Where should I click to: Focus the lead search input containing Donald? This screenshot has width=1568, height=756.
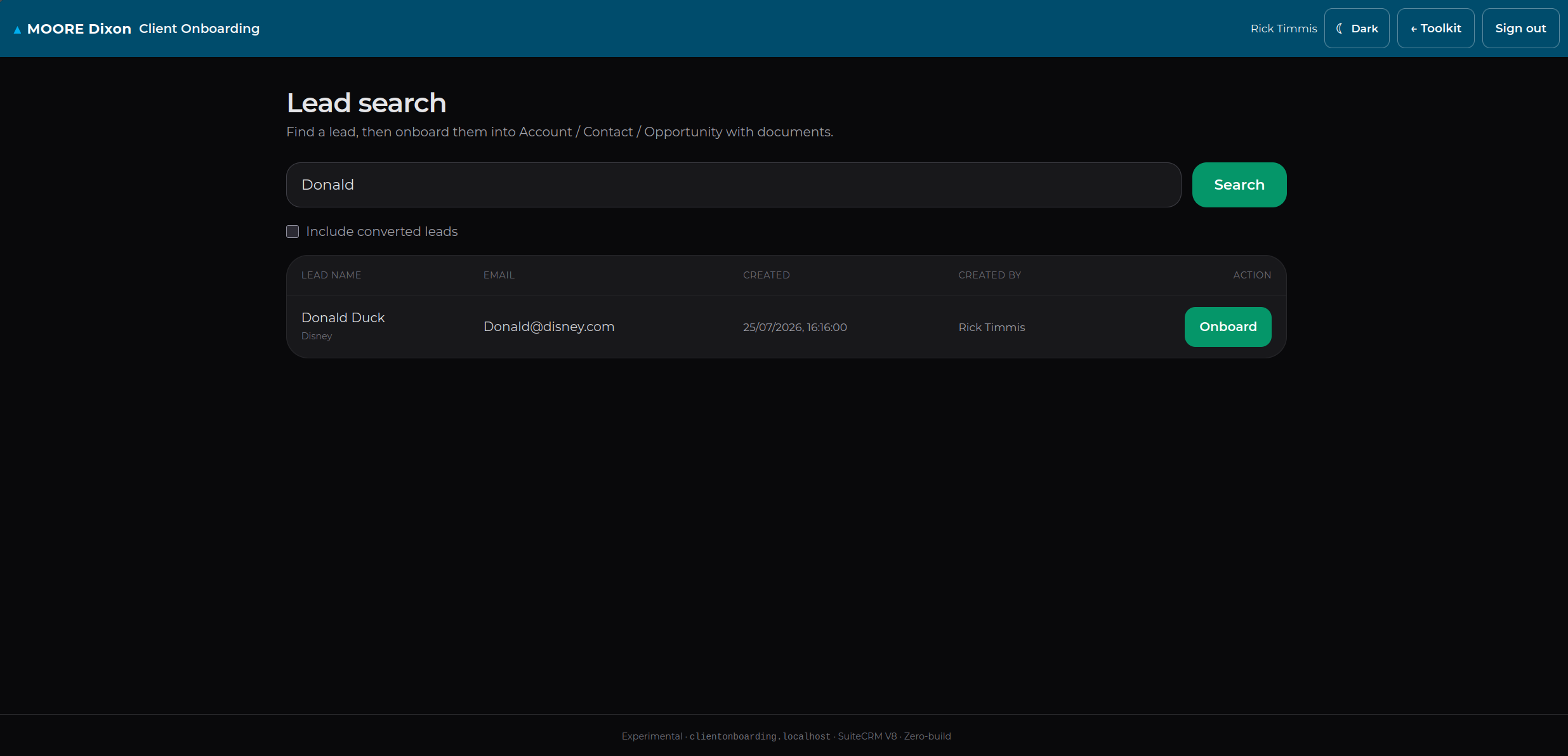point(734,185)
